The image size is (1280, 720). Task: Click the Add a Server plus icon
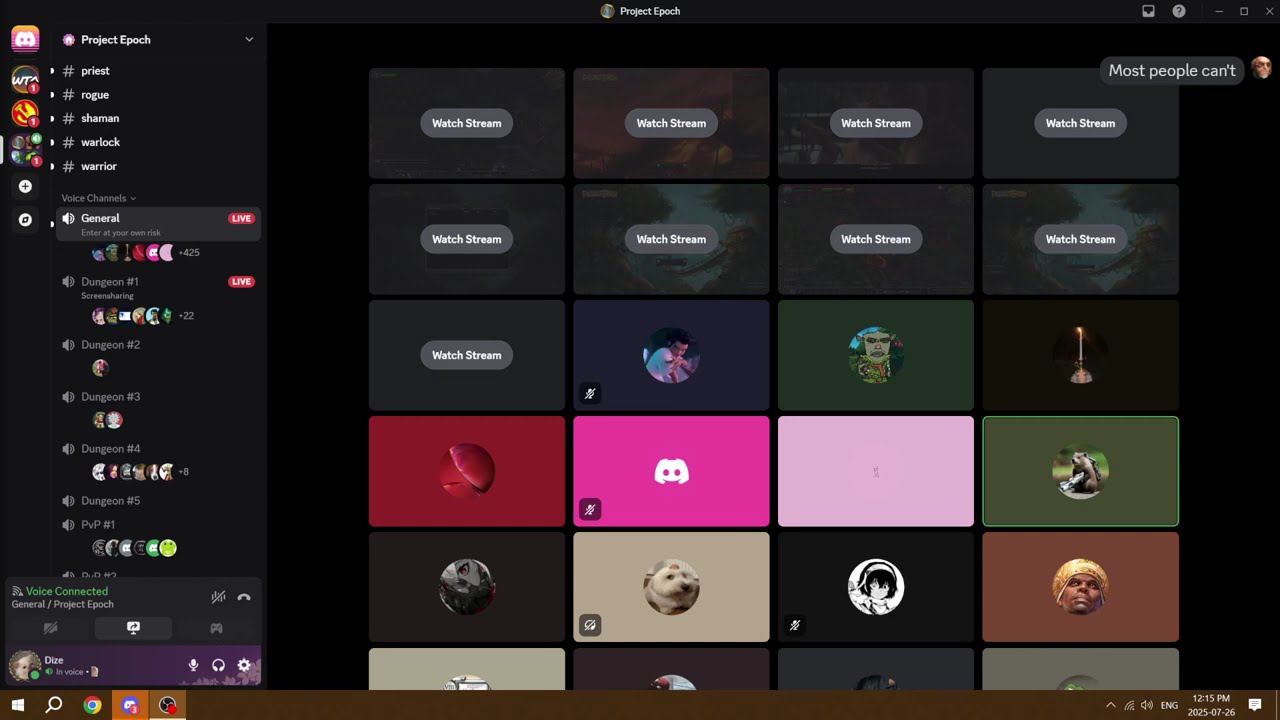25,186
